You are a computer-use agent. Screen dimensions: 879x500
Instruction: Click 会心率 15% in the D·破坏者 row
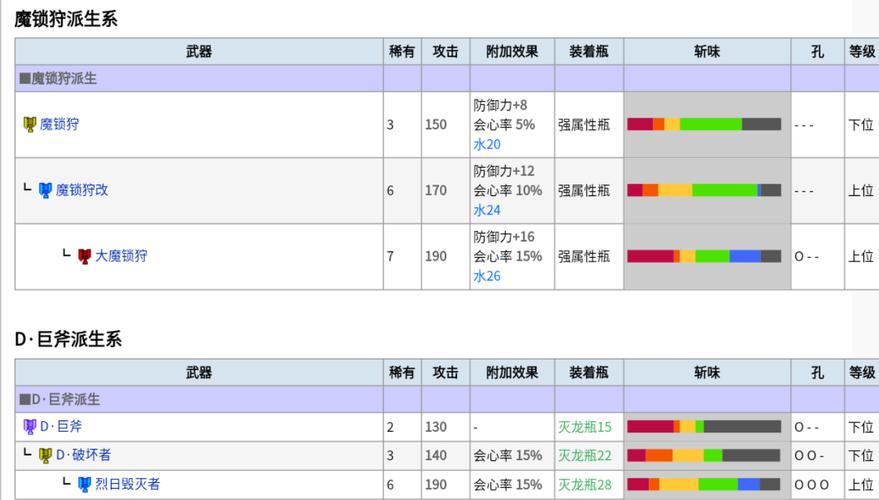pos(507,456)
